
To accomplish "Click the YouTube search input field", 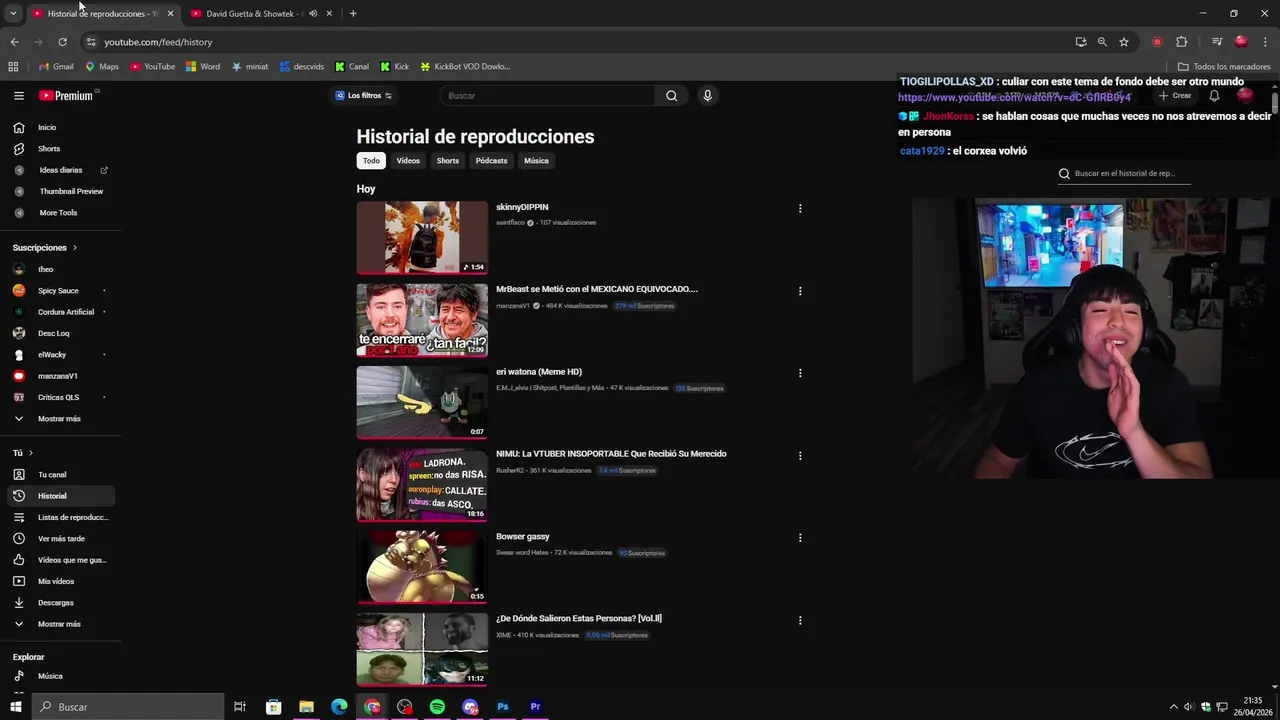I will [548, 96].
